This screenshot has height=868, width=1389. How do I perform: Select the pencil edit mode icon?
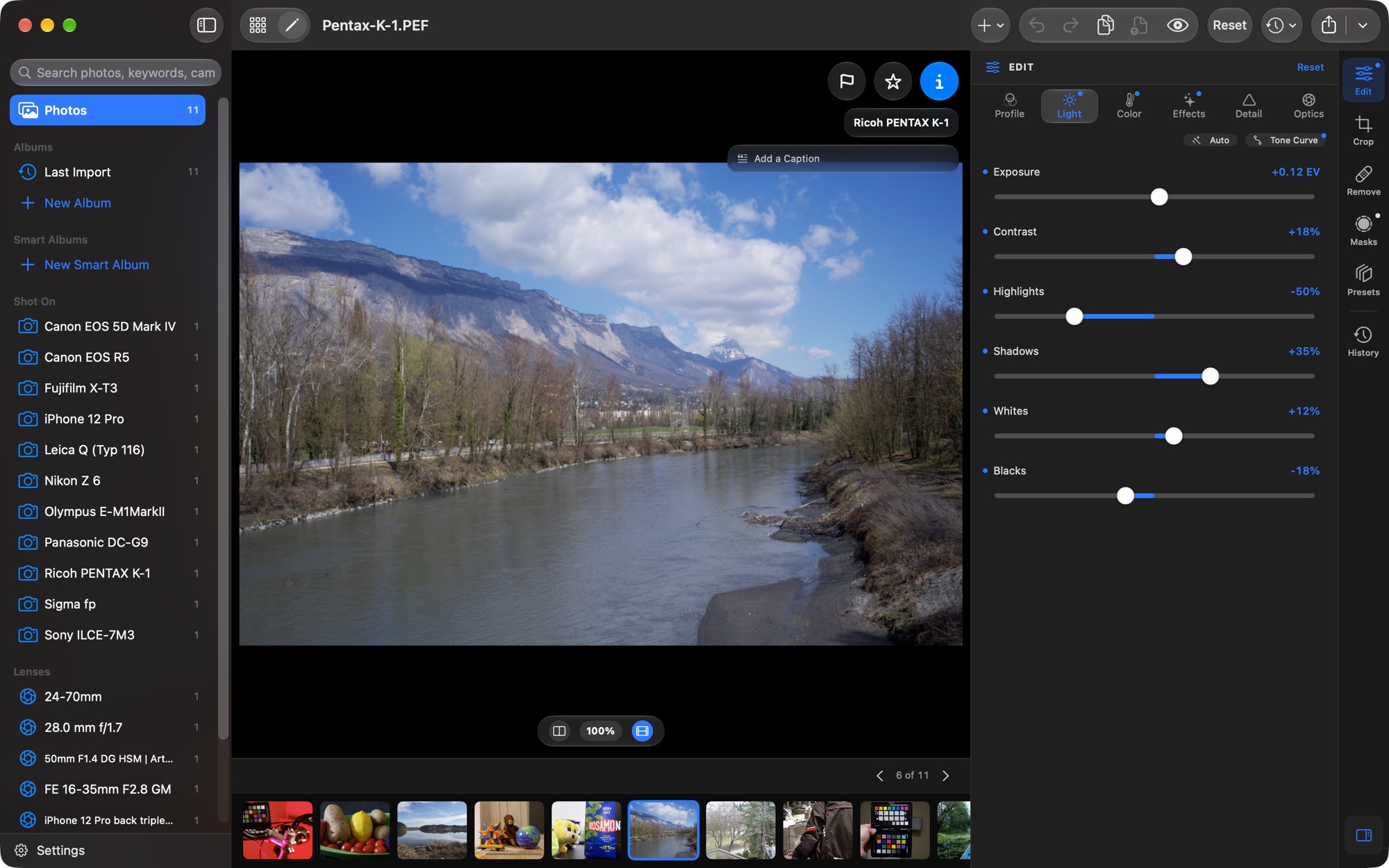coord(292,25)
